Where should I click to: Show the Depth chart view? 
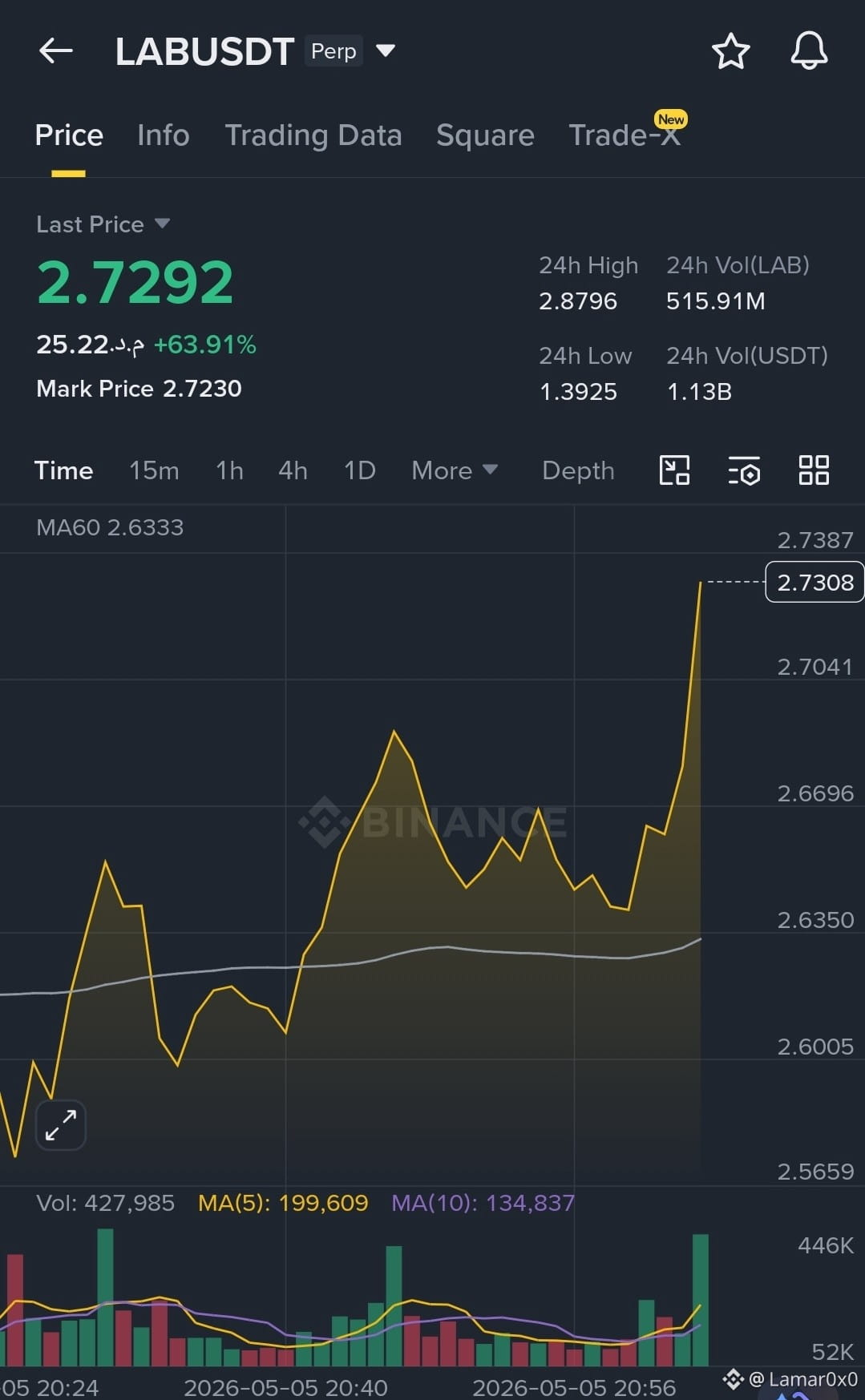(578, 470)
